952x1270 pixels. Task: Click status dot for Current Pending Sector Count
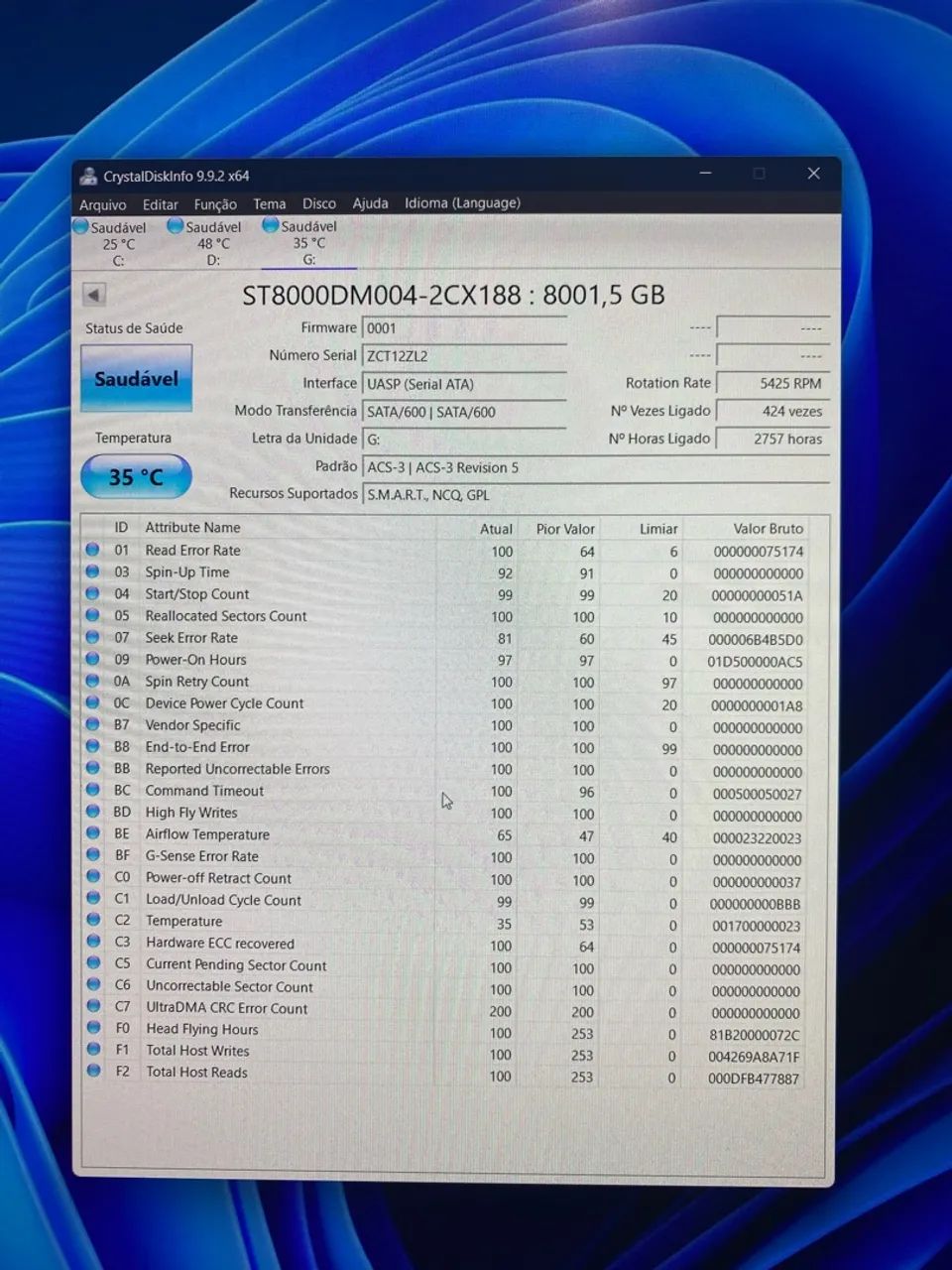point(93,964)
